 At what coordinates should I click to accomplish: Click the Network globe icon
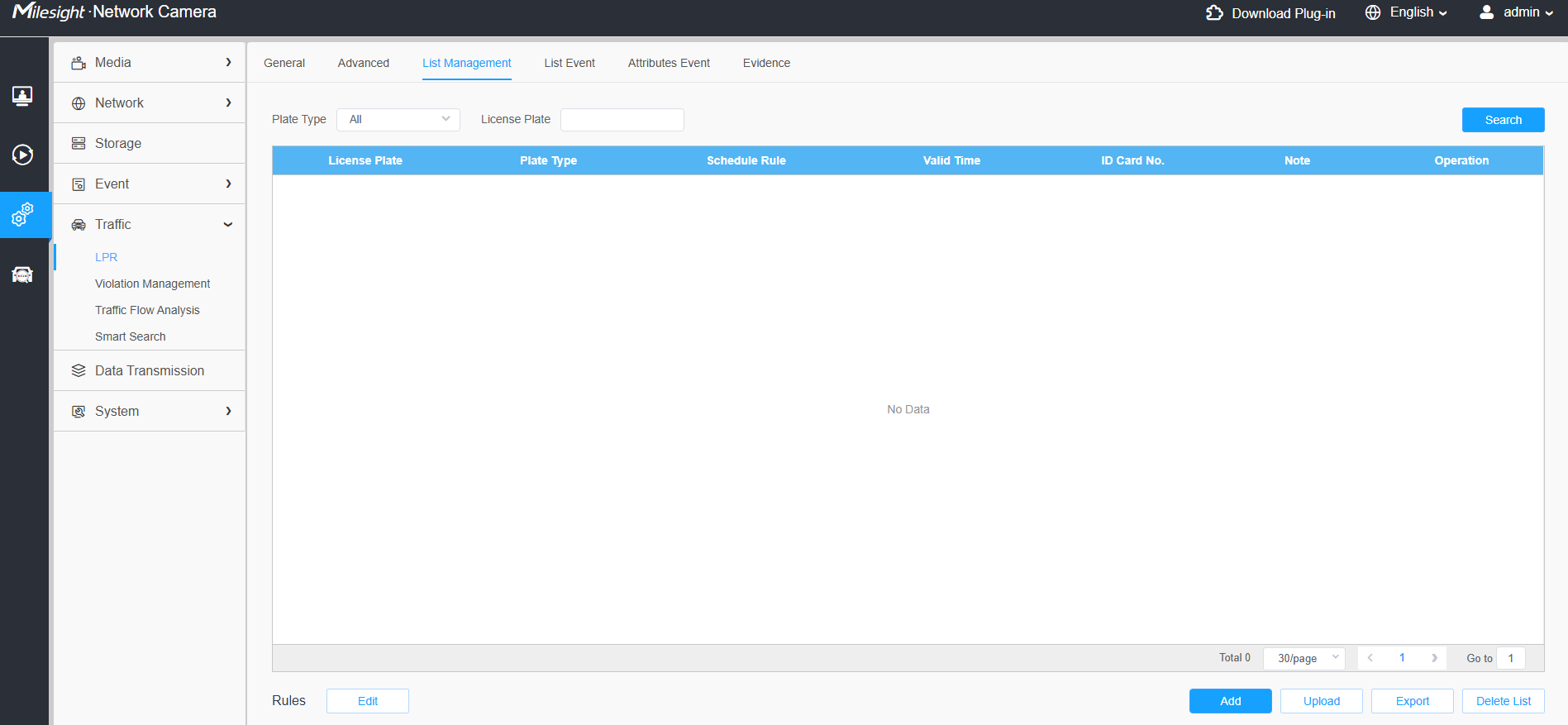[x=79, y=103]
